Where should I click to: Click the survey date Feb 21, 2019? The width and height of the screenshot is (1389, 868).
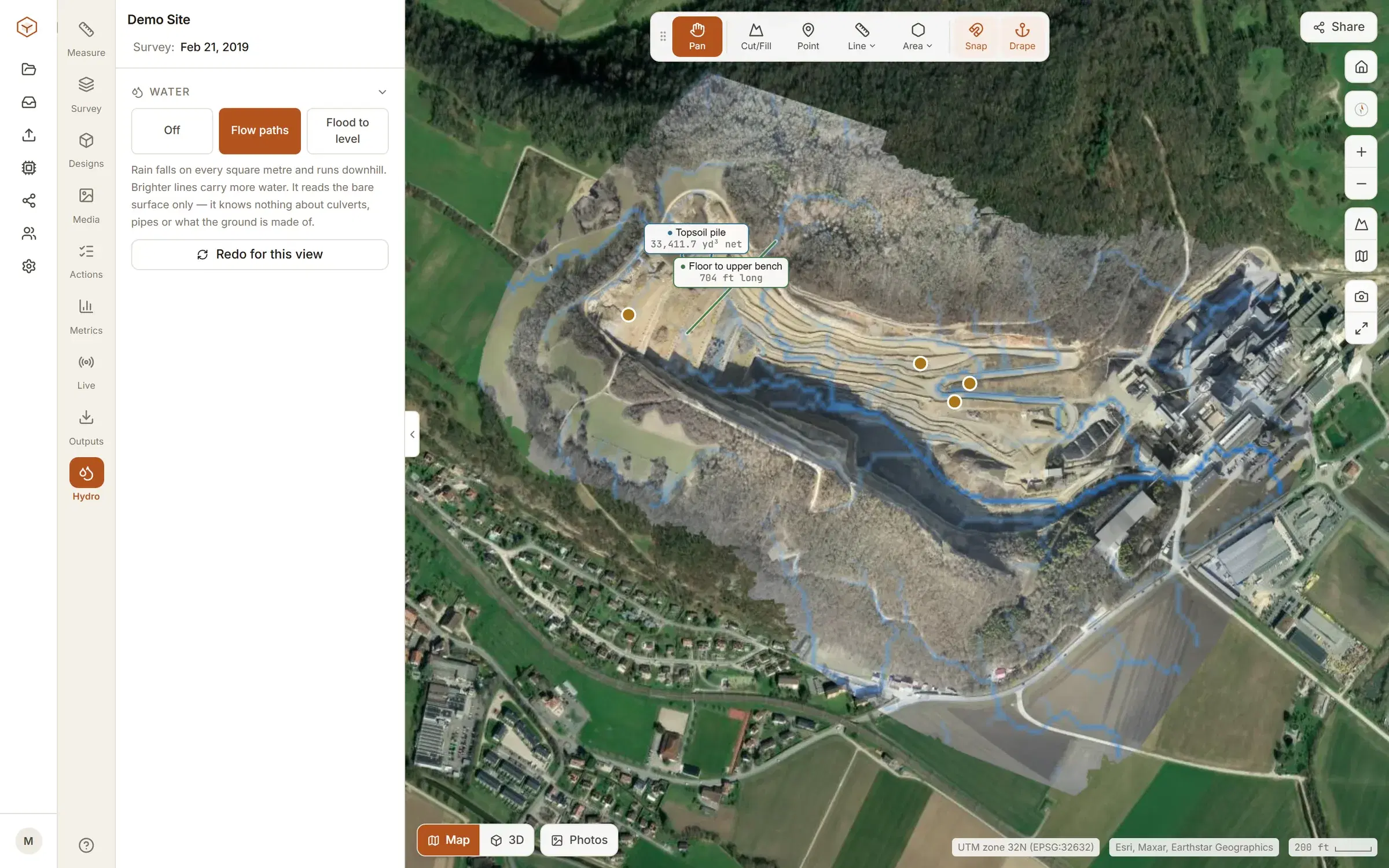214,47
